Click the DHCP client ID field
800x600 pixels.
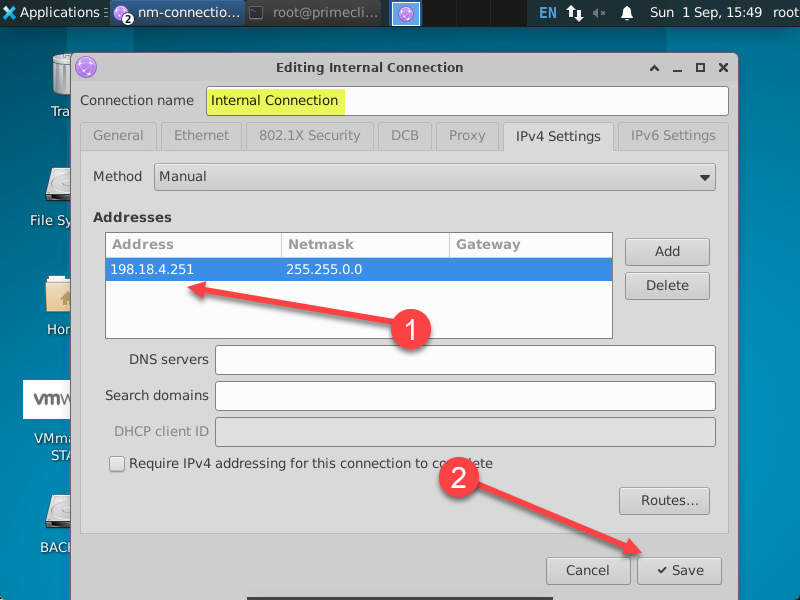(x=465, y=432)
